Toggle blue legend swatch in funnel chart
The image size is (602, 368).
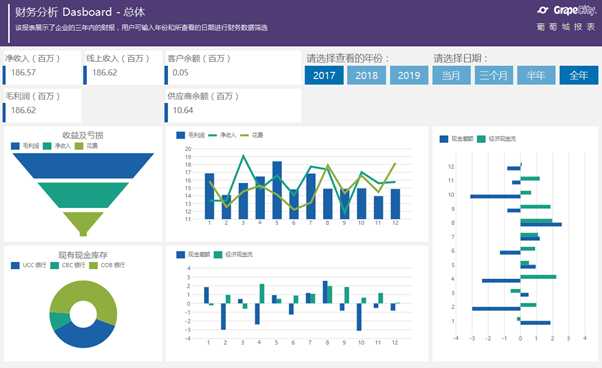pyautogui.click(x=15, y=146)
